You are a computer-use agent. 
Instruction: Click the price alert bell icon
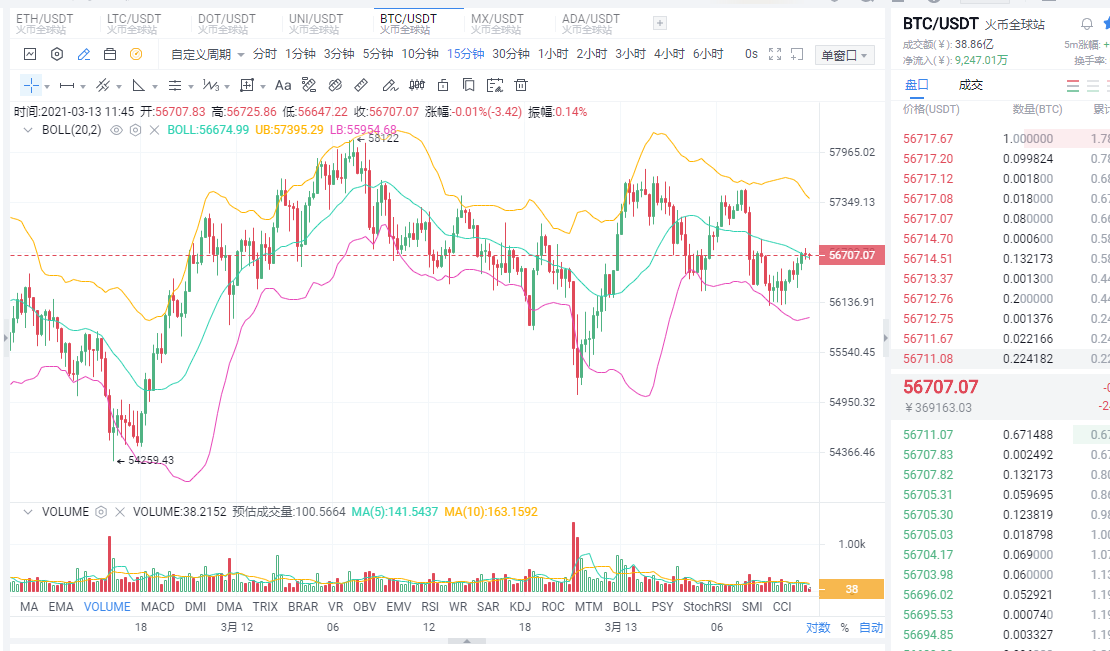[x=1087, y=24]
